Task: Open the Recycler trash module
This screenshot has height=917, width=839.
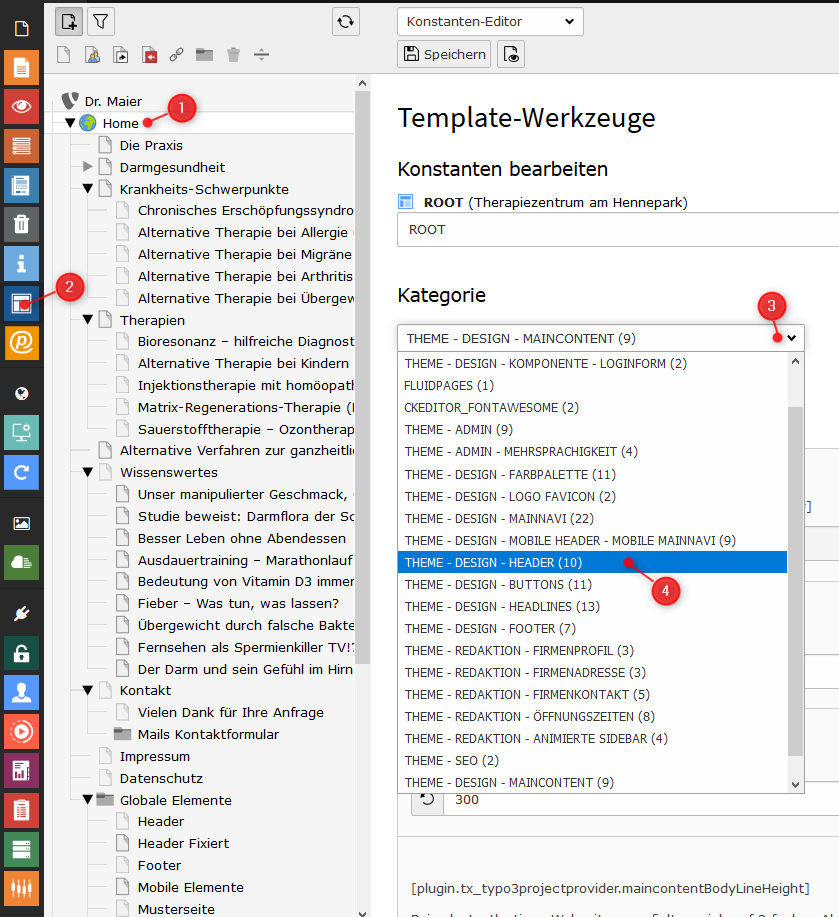Action: (21, 224)
